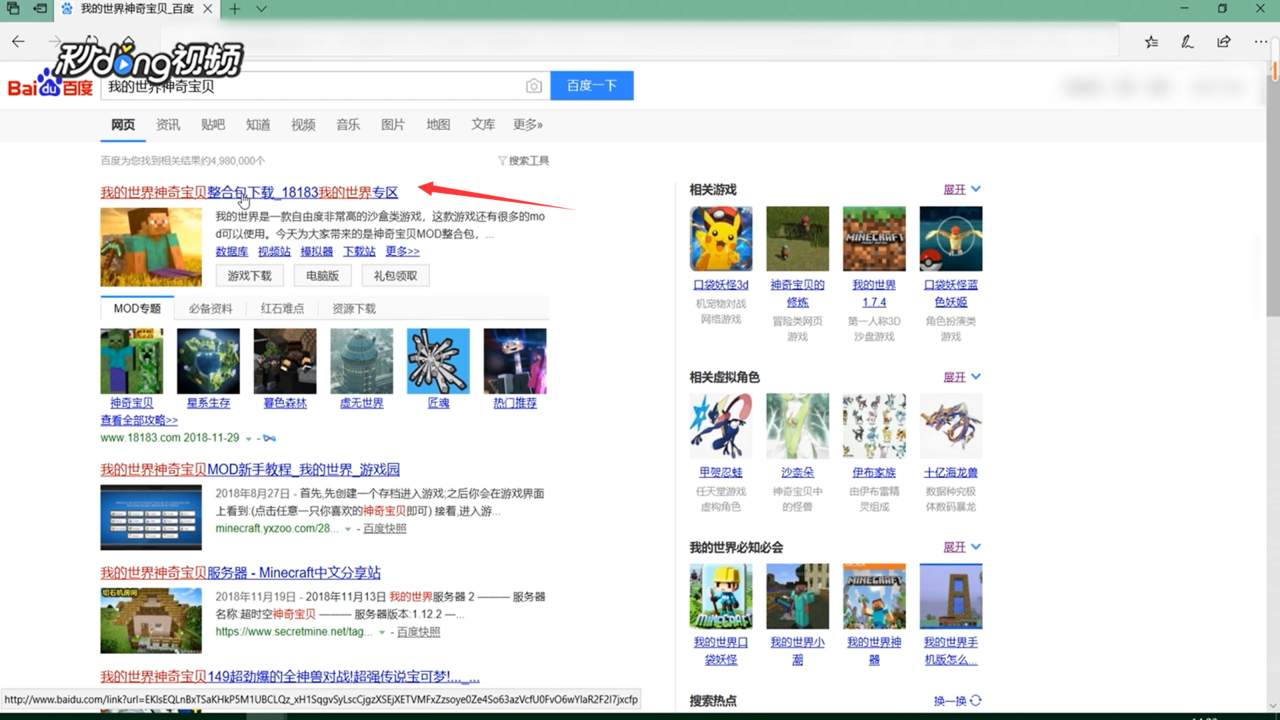Click the 口袋妖怪蓝色妖姬 game thumbnail
Viewport: 1280px width, 720px height.
click(x=951, y=239)
